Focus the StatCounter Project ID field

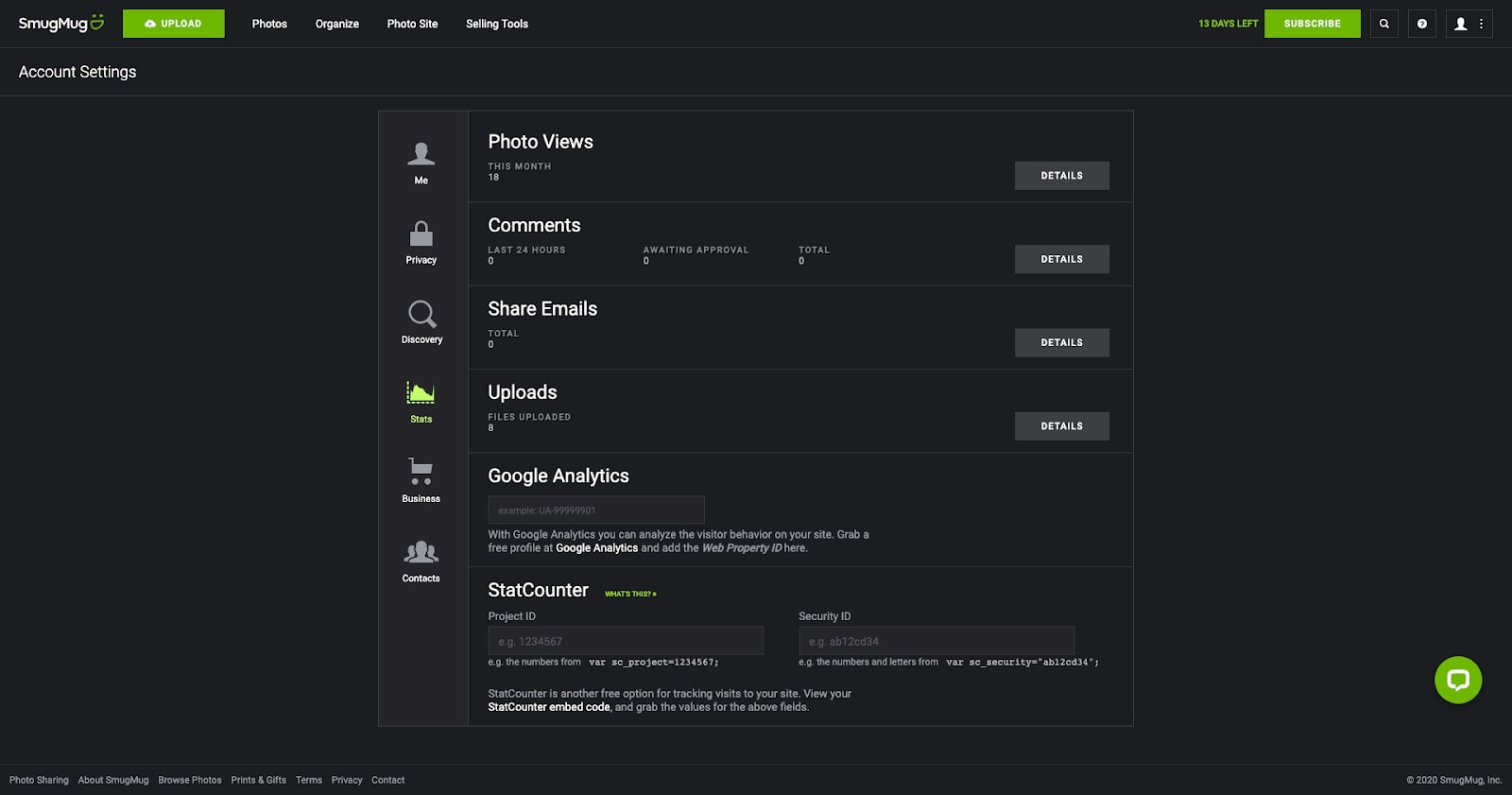[x=626, y=641]
